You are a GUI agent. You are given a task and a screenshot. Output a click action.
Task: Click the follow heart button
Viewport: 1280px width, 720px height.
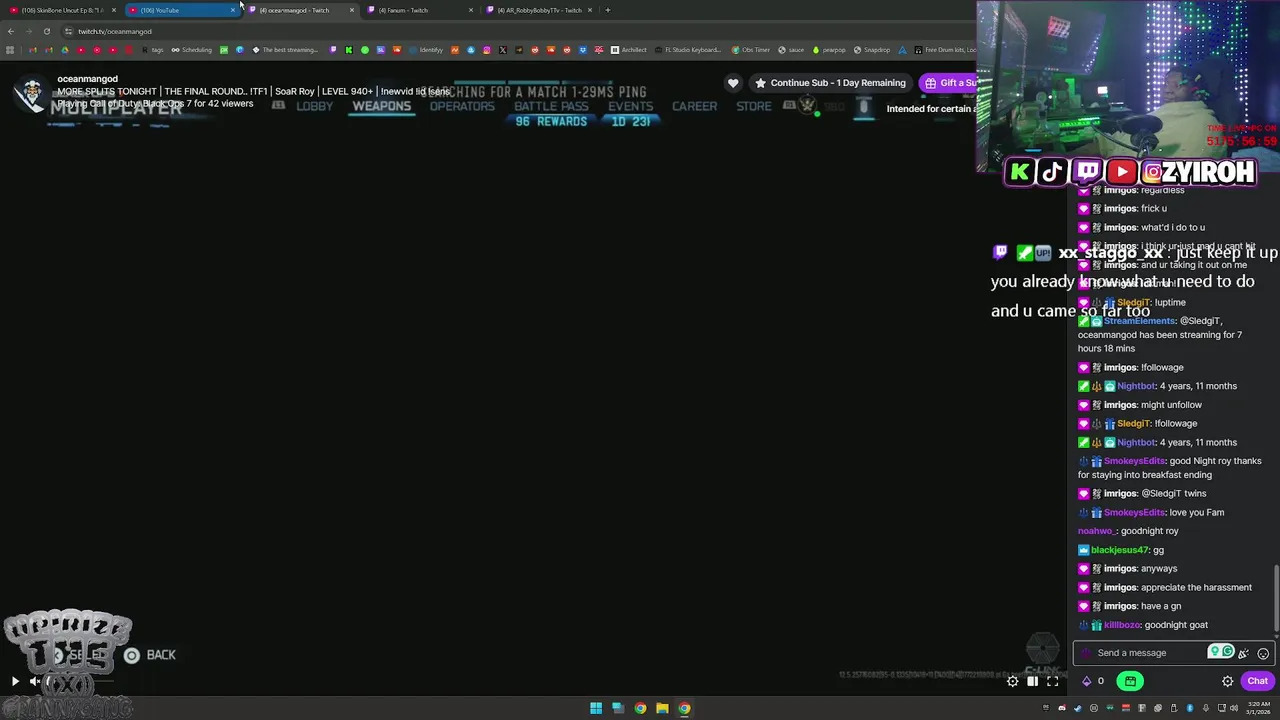[733, 83]
